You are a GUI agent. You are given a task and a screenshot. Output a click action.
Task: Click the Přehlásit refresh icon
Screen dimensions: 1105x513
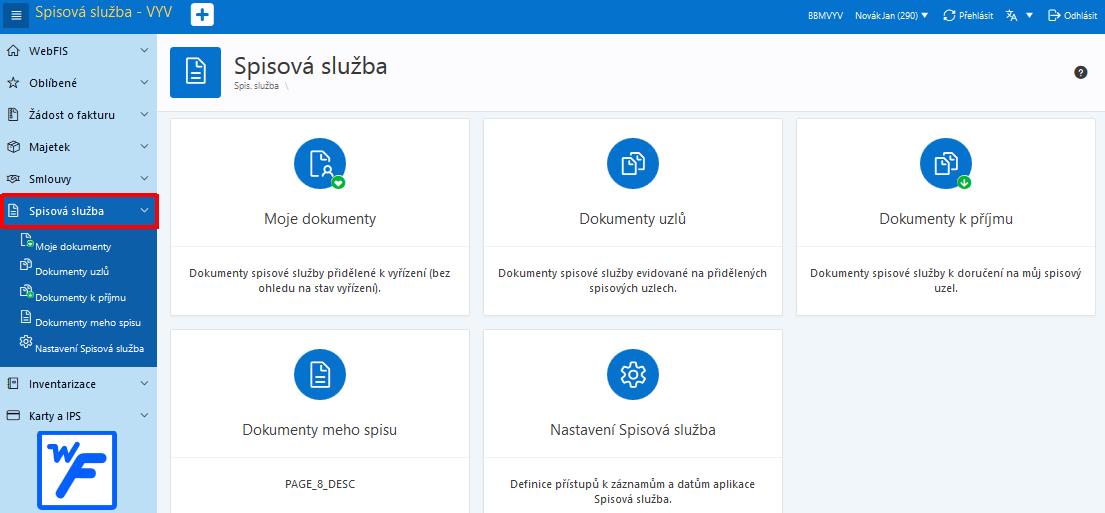949,16
